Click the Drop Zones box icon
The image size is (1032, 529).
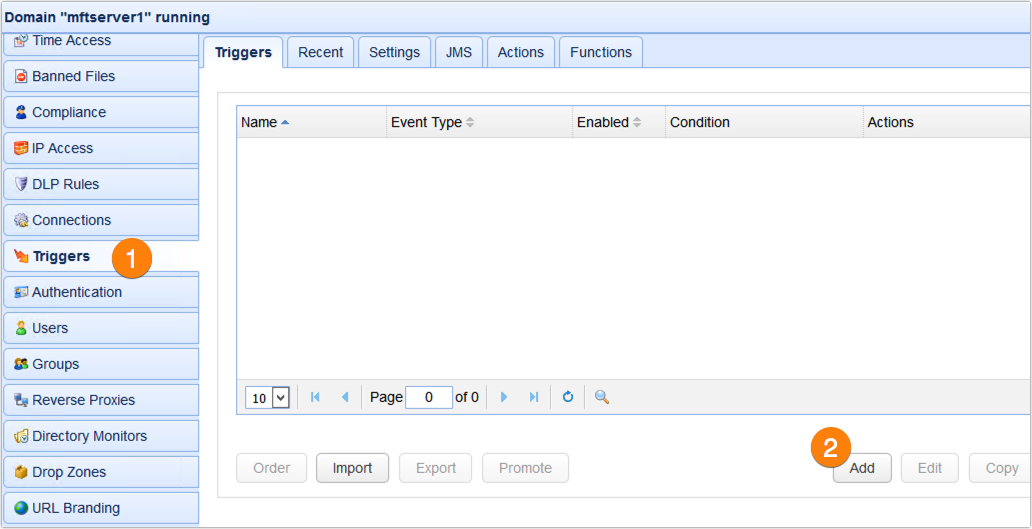point(21,472)
